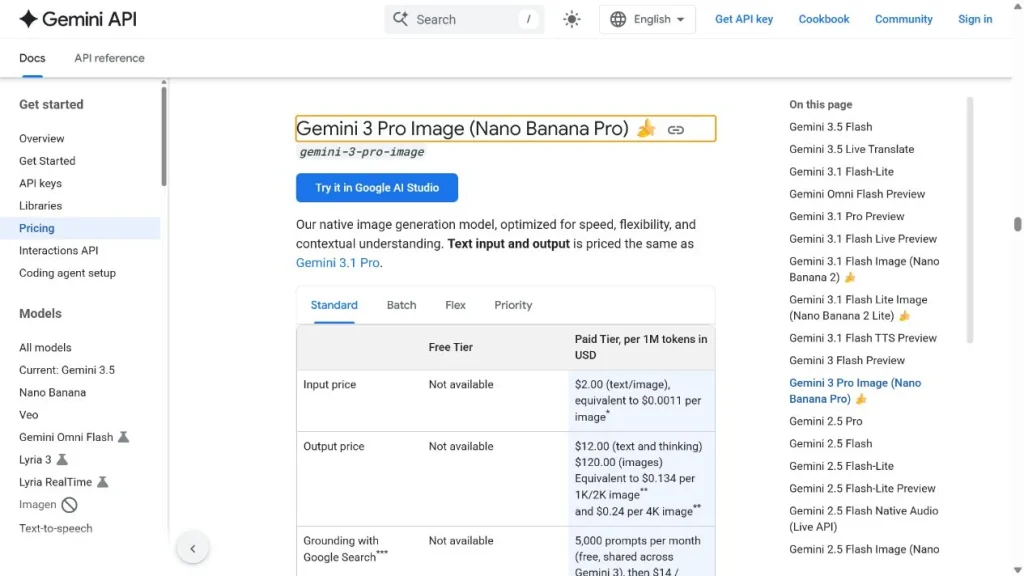Jump to Gemini Omni Flash Preview section
Viewport: 1024px width, 576px height.
pyautogui.click(x=857, y=194)
